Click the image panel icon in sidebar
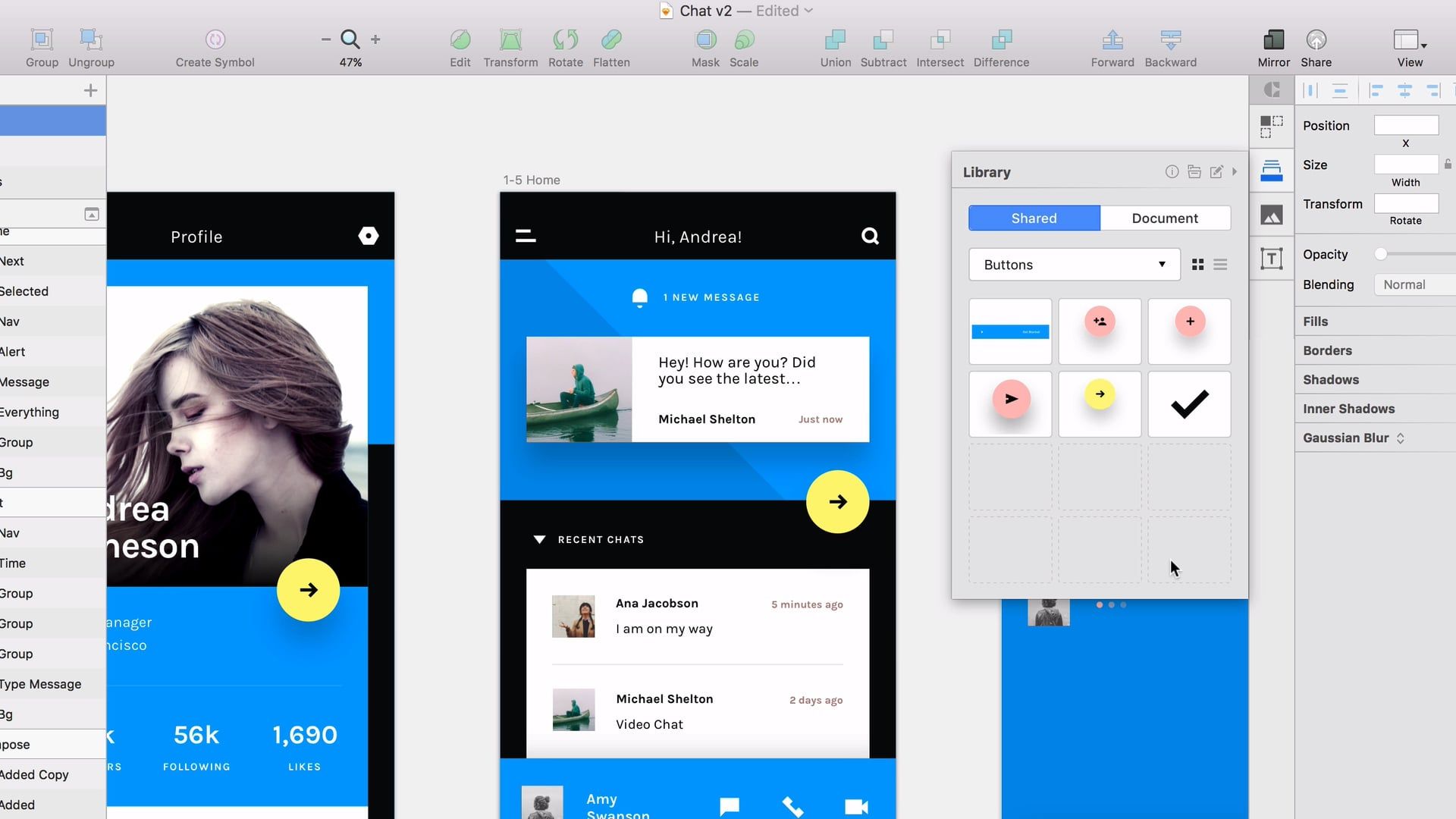This screenshot has height=819, width=1456. tap(1272, 215)
